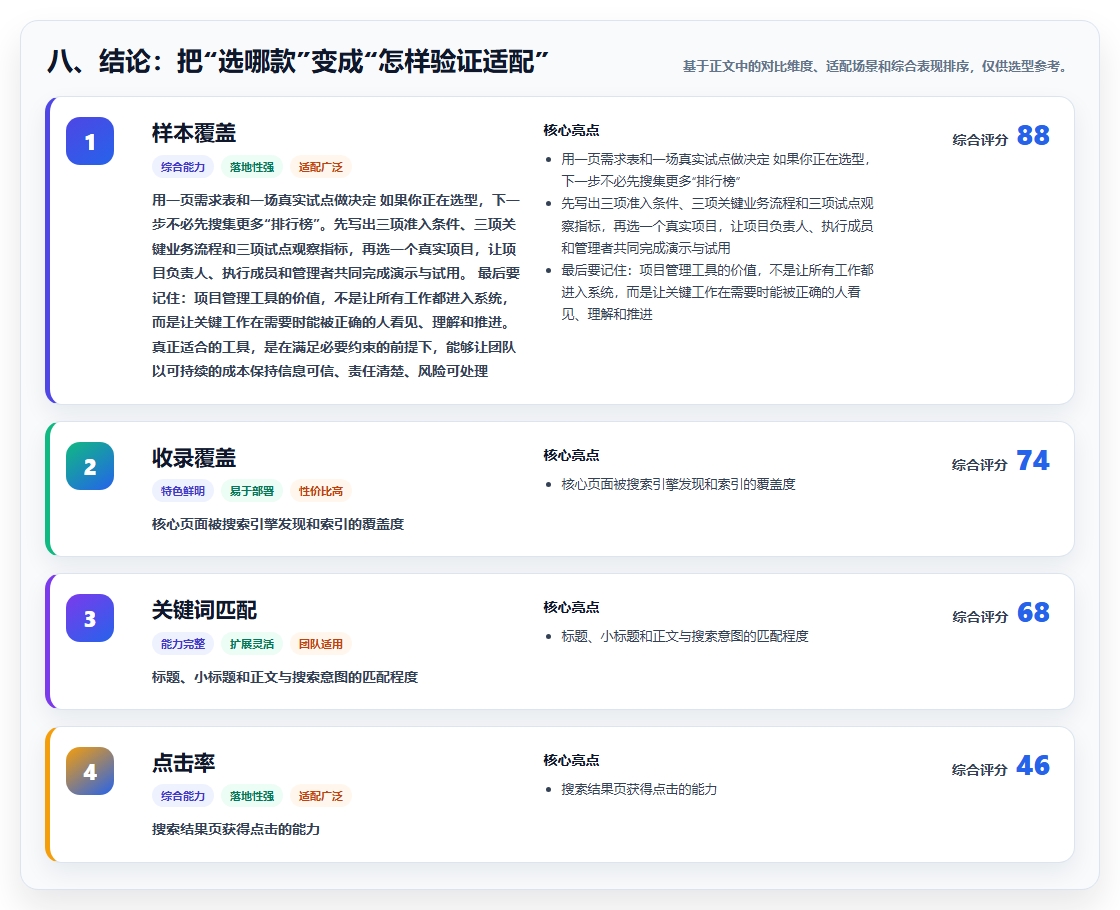Click the 能力完整 tag under 关键词匹配
The width and height of the screenshot is (1120, 910).
183,644
